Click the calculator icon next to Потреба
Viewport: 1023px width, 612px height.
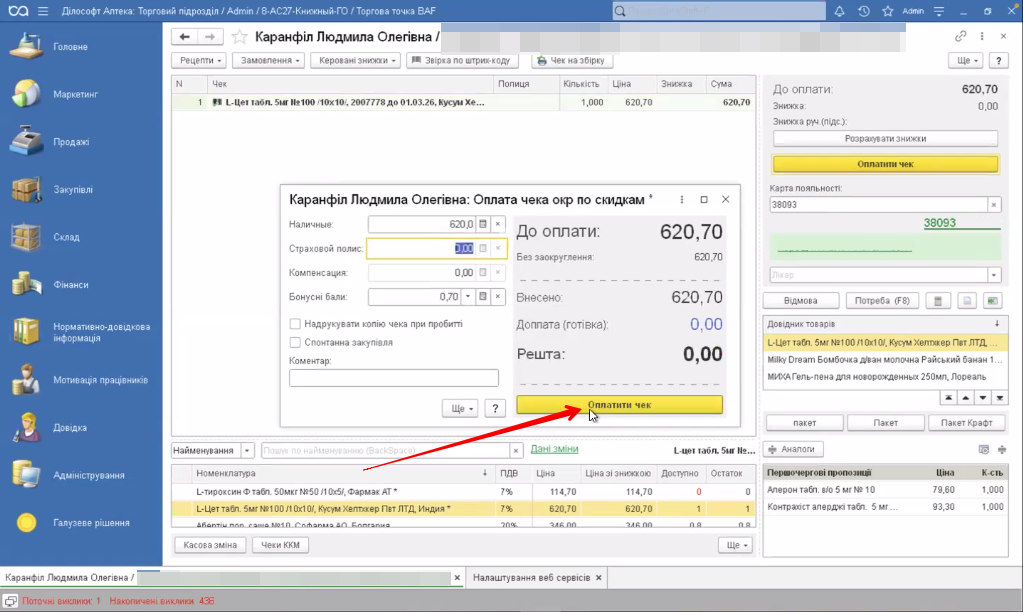coord(938,301)
